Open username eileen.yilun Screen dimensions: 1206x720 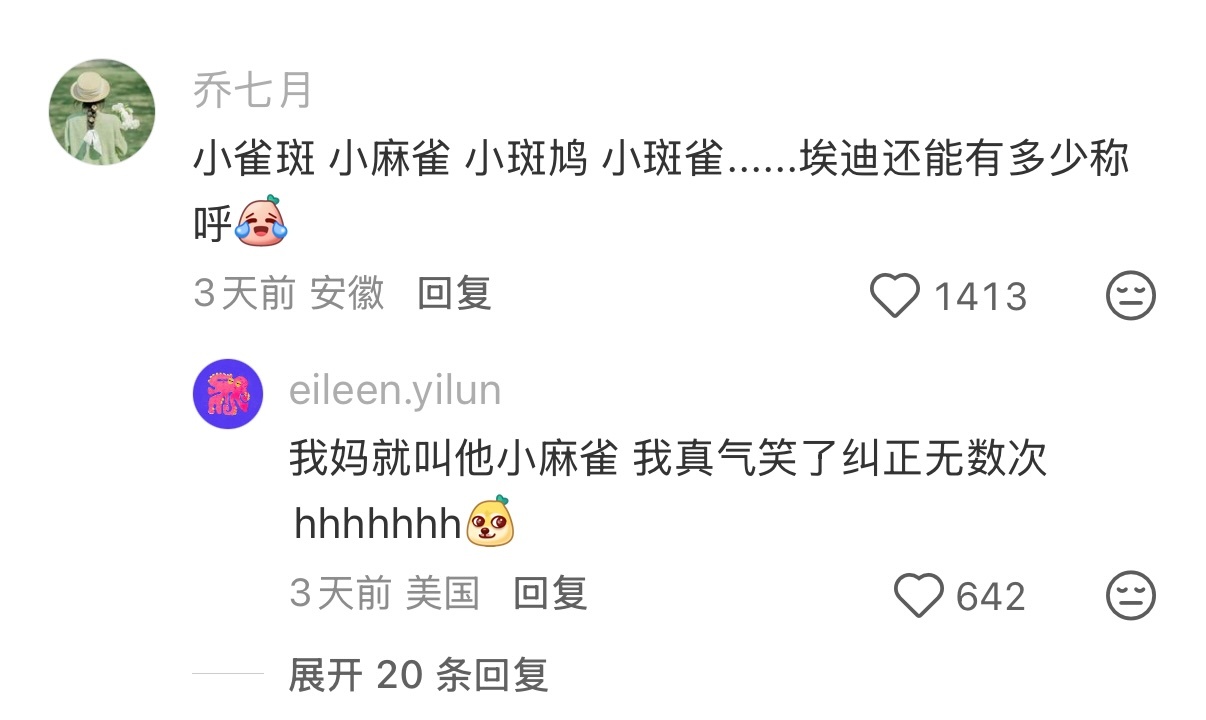point(395,390)
